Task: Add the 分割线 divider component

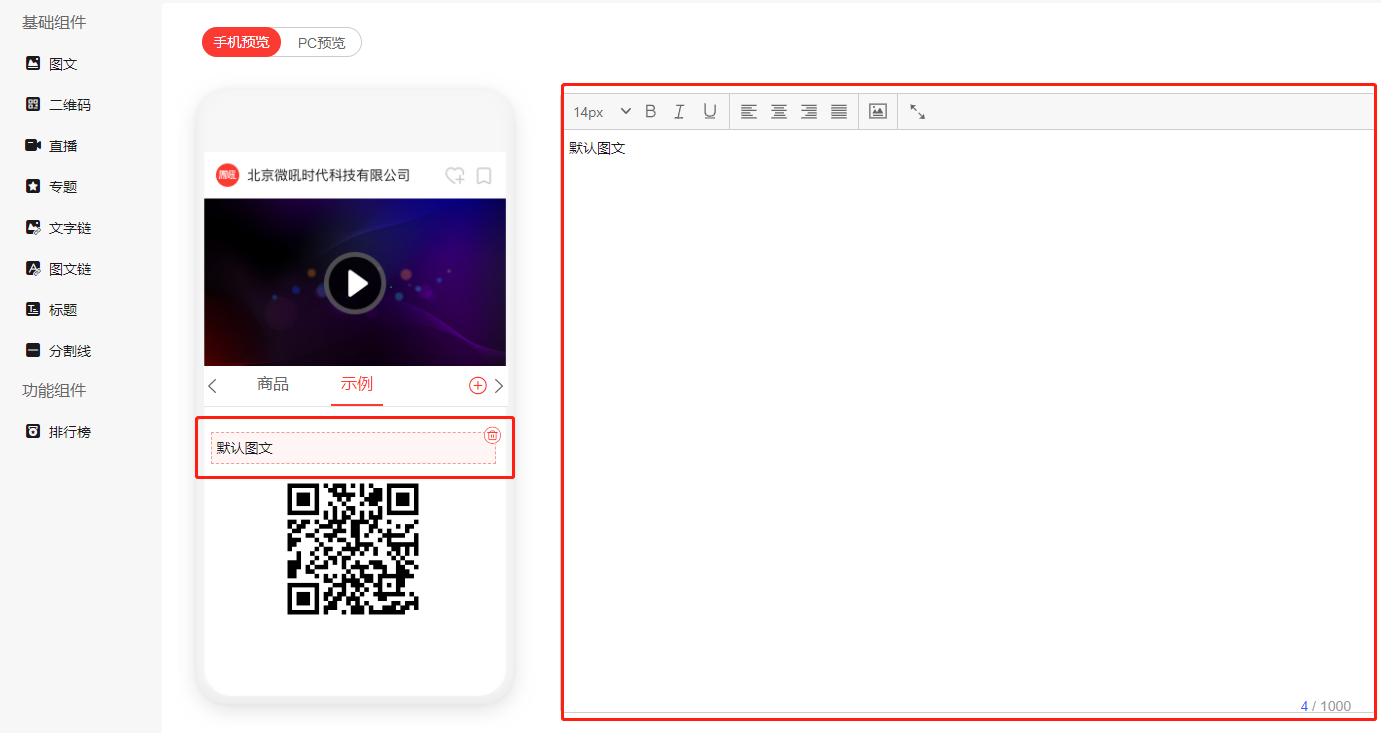Action: pos(58,351)
